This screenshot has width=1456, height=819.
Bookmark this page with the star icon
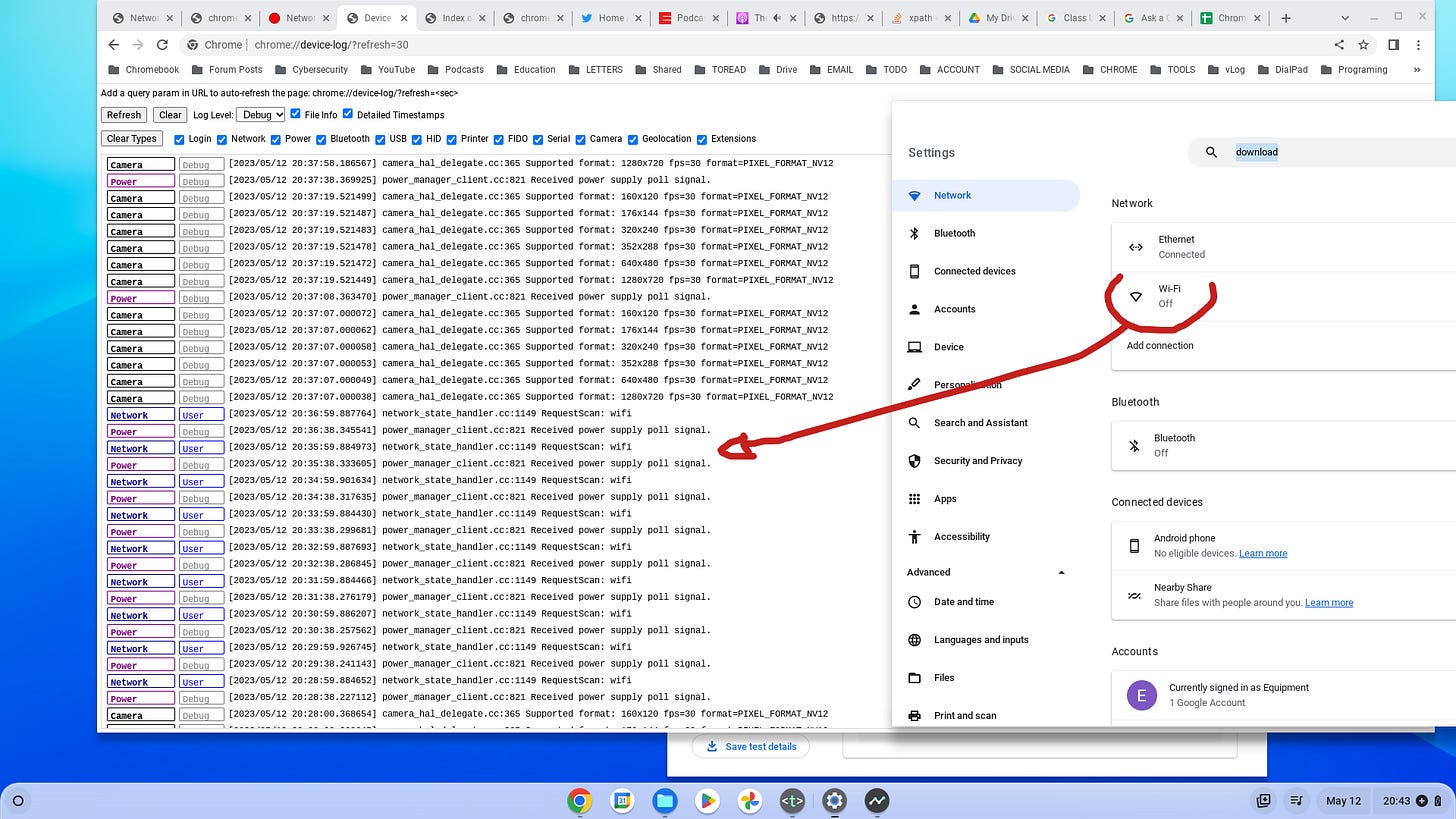1363,45
